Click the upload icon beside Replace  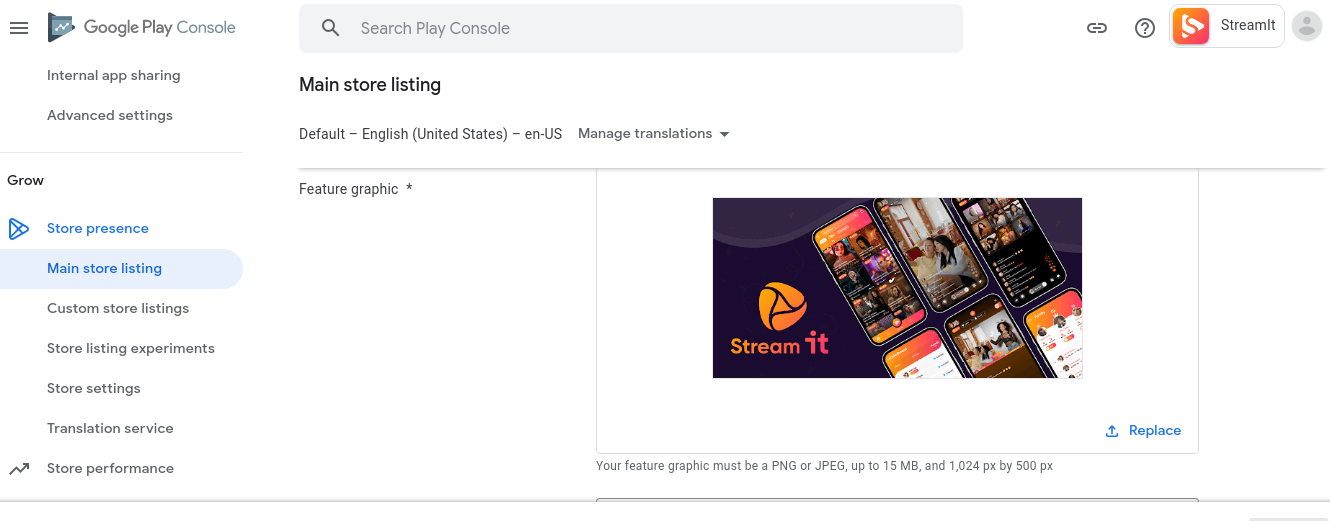[1112, 431]
